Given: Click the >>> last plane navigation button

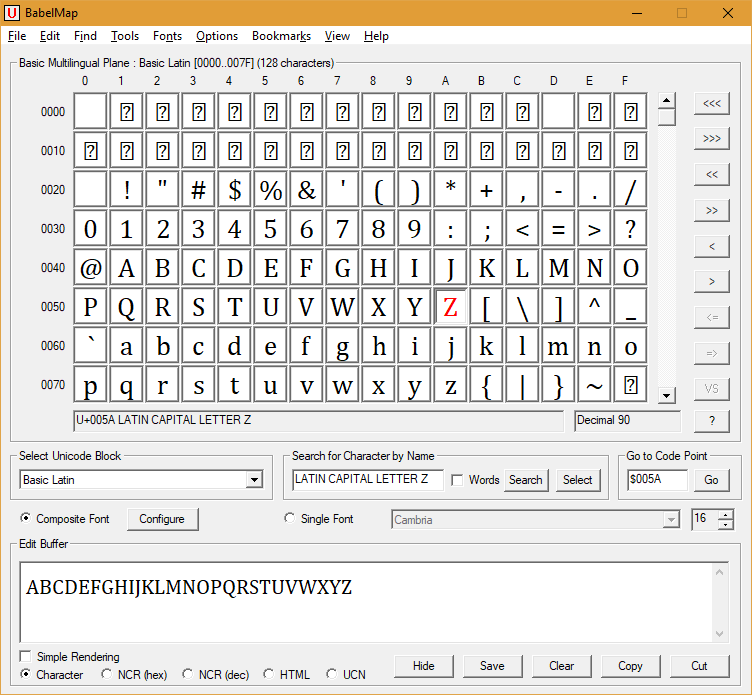Looking at the screenshot, I should pyautogui.click(x=712, y=139).
